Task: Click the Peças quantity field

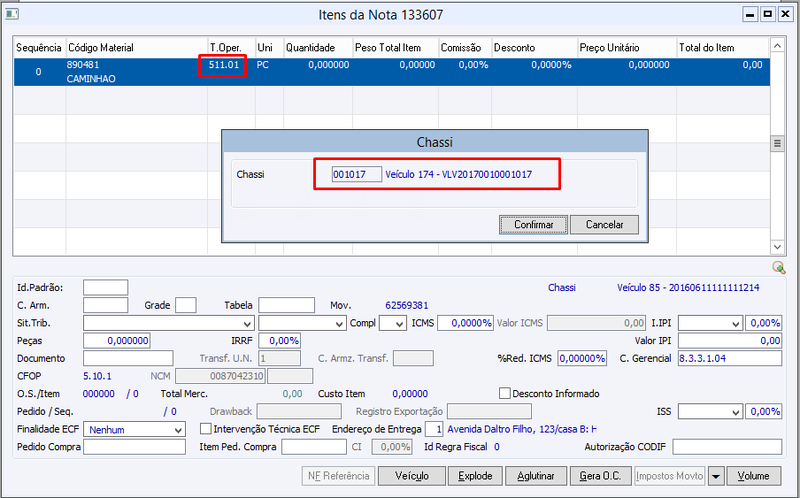Action: [117, 340]
